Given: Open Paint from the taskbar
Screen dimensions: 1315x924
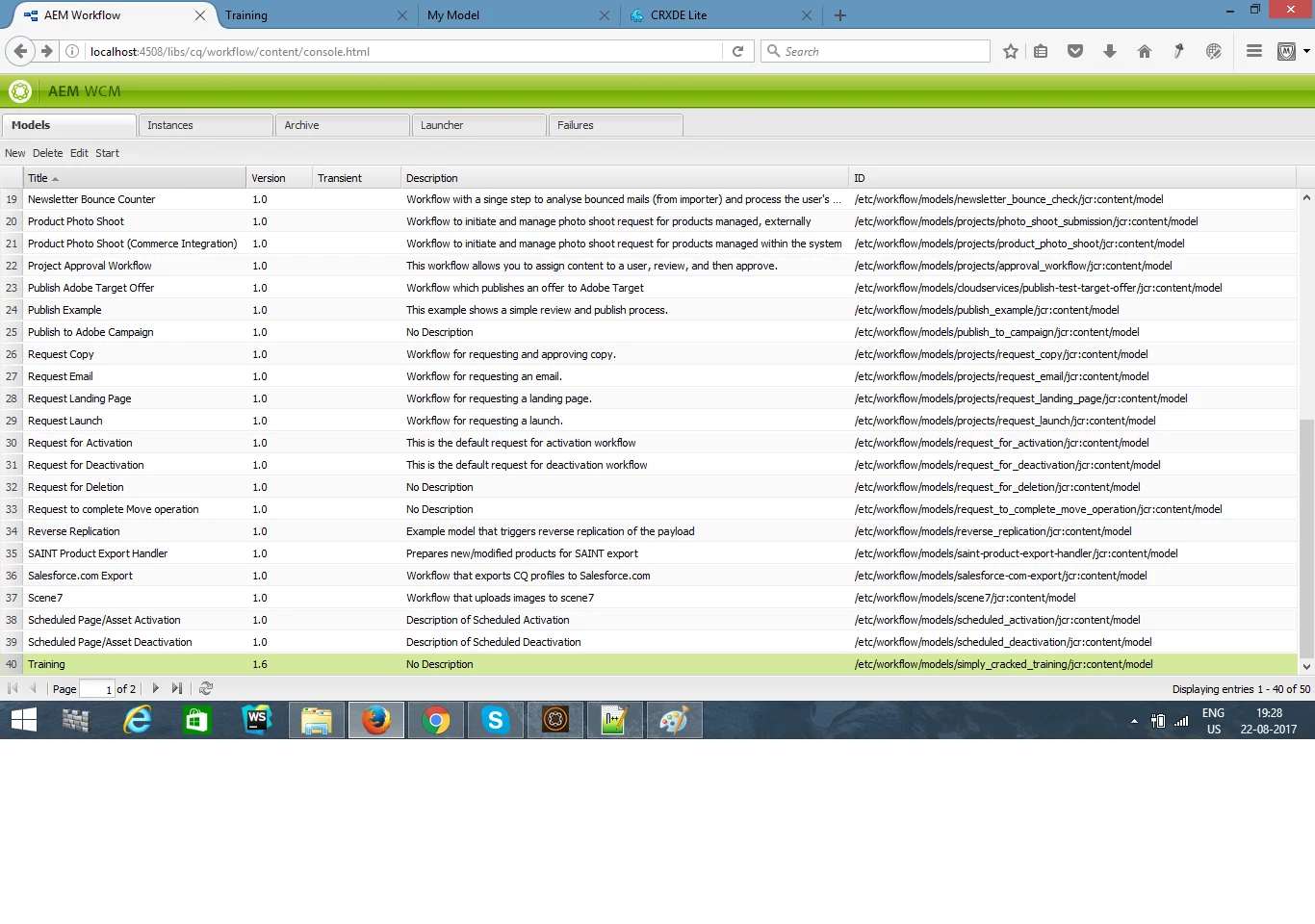Looking at the screenshot, I should (x=675, y=720).
